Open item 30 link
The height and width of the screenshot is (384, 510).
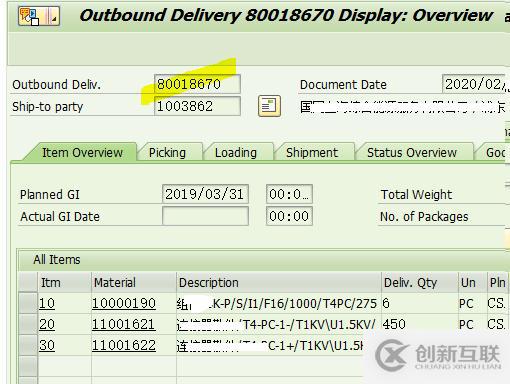click(x=47, y=345)
